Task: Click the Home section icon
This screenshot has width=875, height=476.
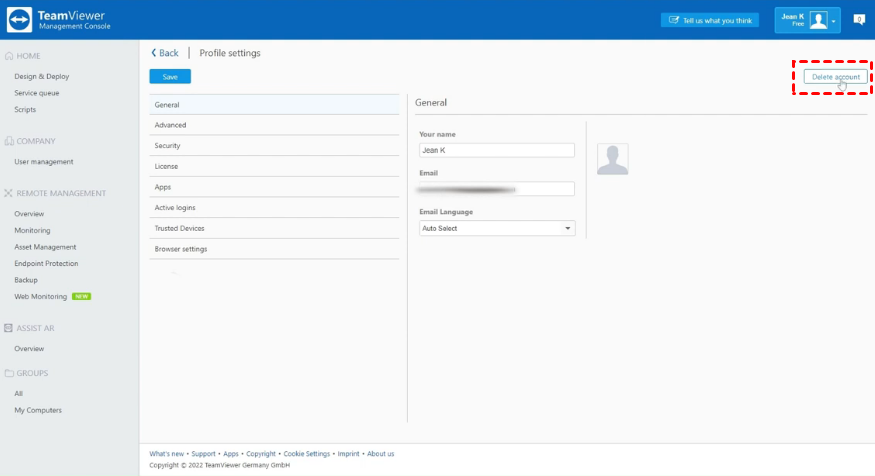Action: (9, 56)
